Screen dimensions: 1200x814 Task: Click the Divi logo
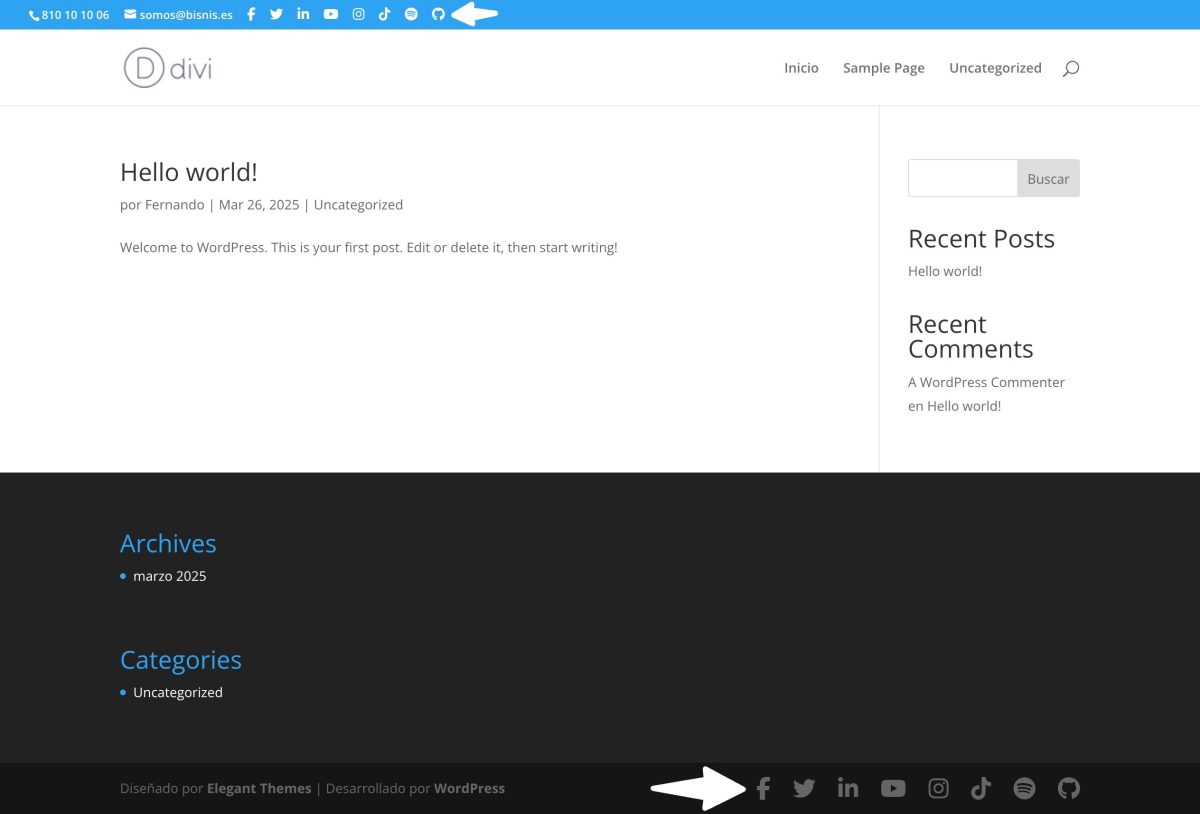tap(167, 68)
